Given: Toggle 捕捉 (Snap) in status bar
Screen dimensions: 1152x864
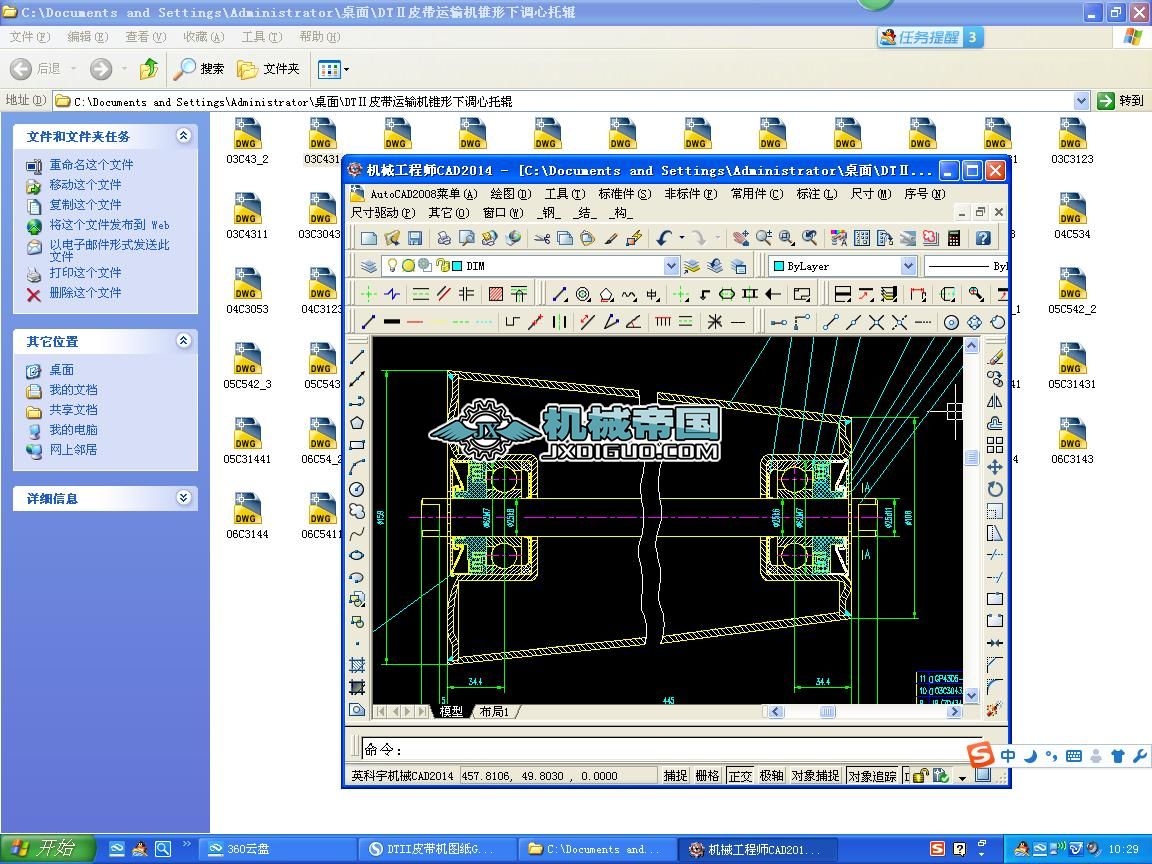Looking at the screenshot, I should (676, 776).
